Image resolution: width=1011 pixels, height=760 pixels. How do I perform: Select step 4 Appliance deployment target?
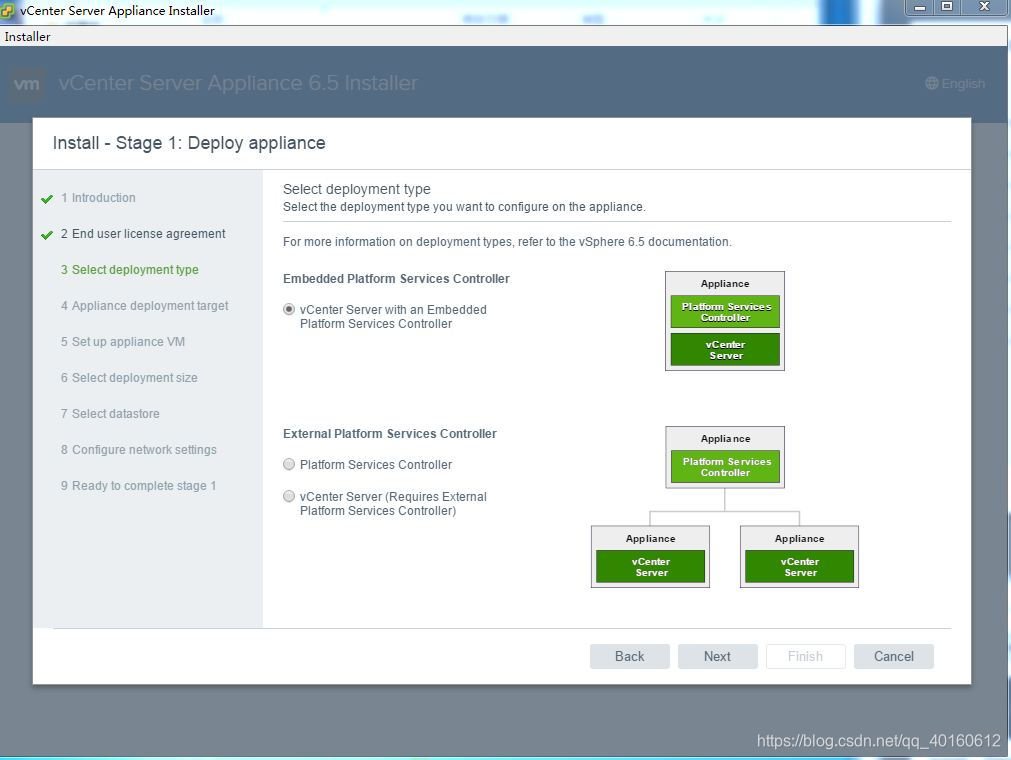[x=144, y=306]
